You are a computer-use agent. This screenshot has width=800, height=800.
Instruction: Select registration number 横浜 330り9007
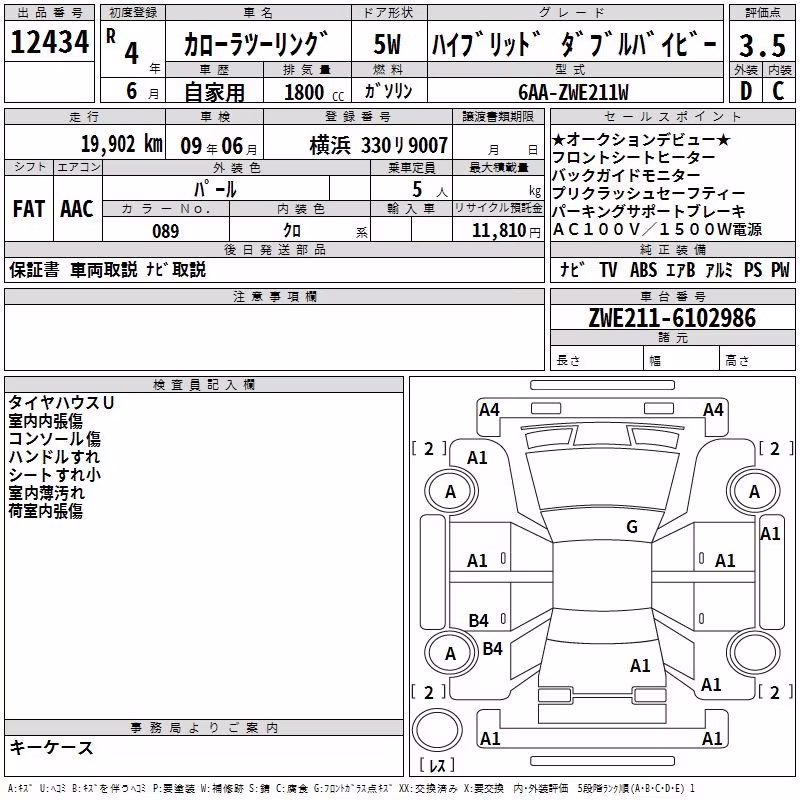pos(379,146)
